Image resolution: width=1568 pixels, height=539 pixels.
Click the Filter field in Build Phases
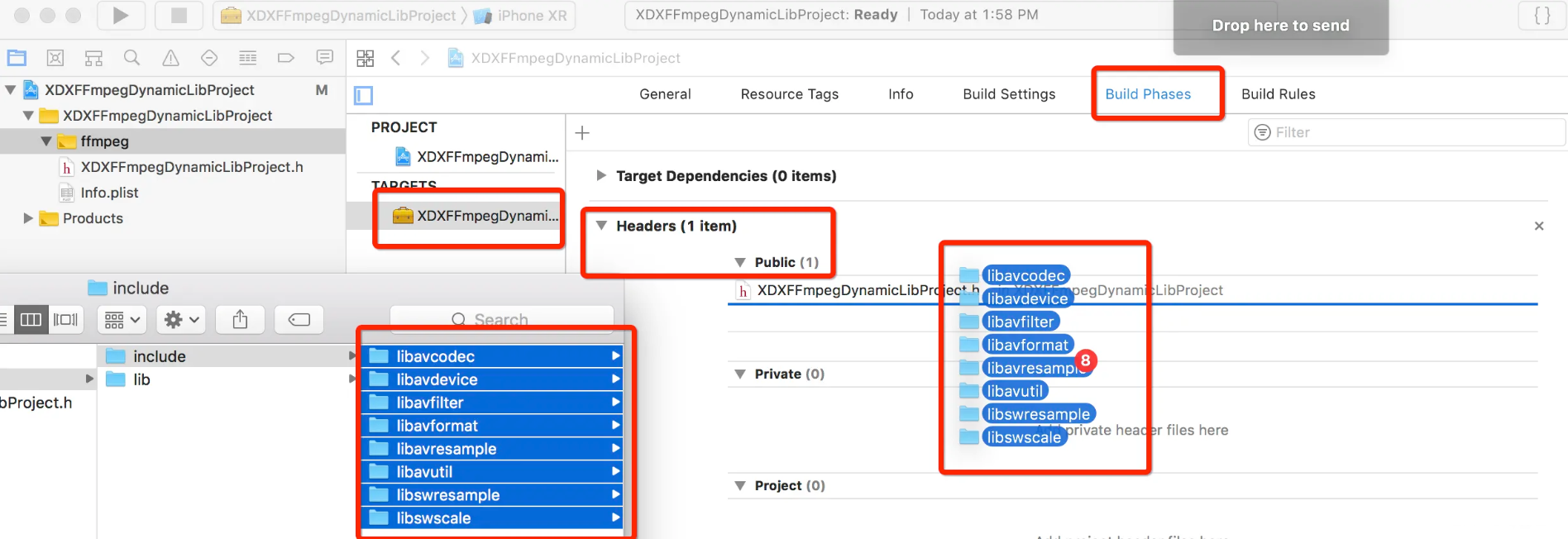1406,132
